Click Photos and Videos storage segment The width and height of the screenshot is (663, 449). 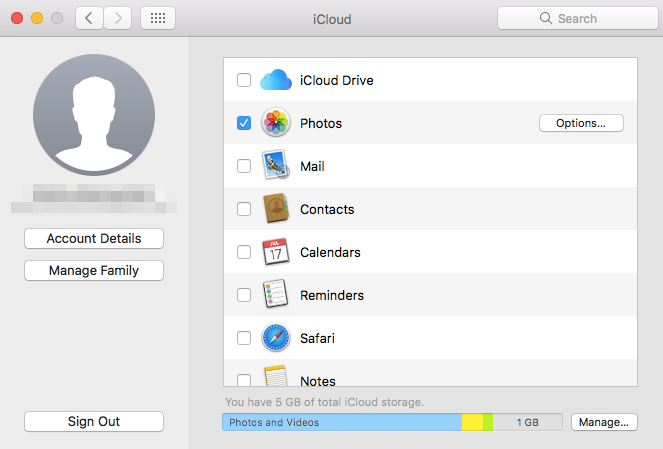click(x=342, y=422)
